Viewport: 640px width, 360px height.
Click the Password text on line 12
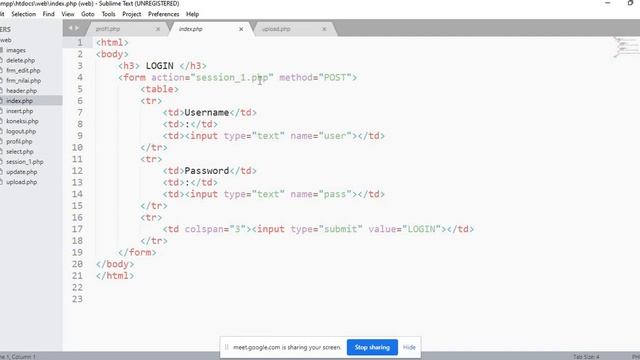point(207,171)
